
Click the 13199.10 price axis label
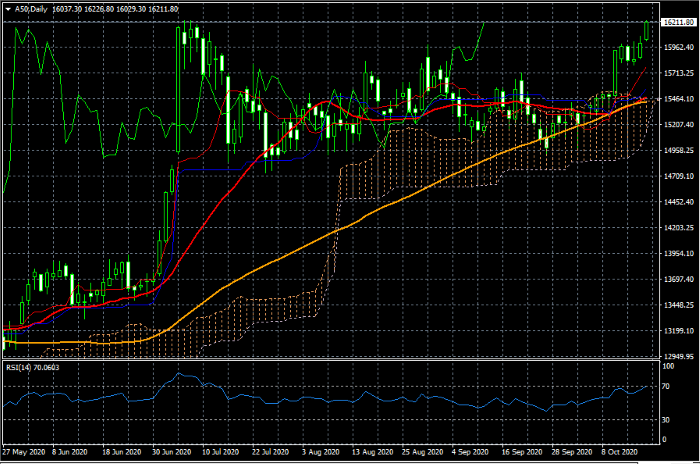point(679,331)
